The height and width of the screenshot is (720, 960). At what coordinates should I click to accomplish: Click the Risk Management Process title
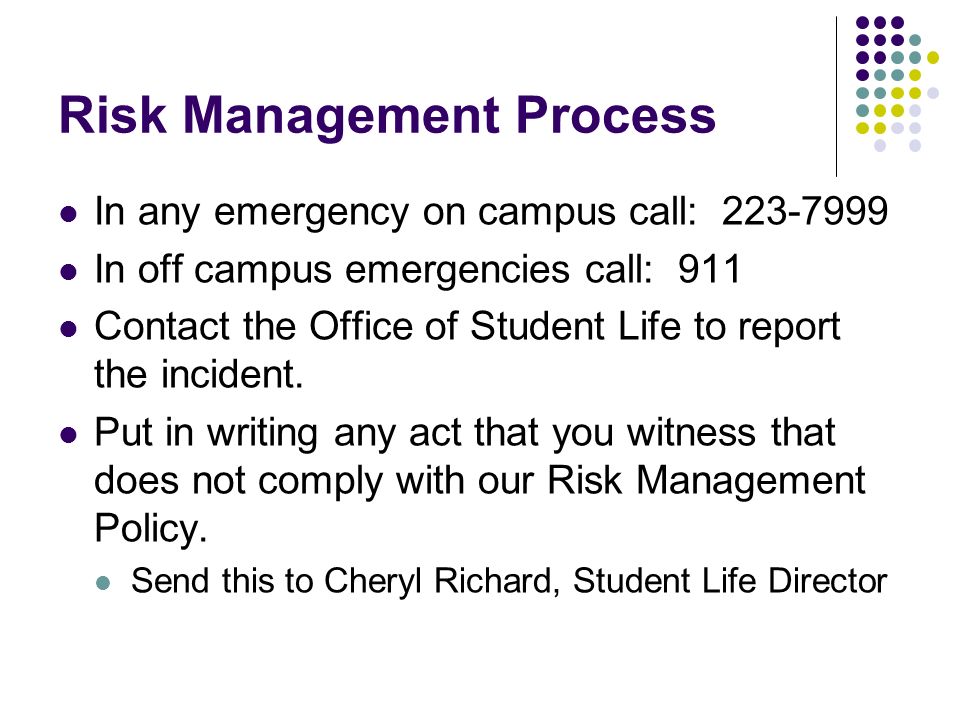[387, 114]
